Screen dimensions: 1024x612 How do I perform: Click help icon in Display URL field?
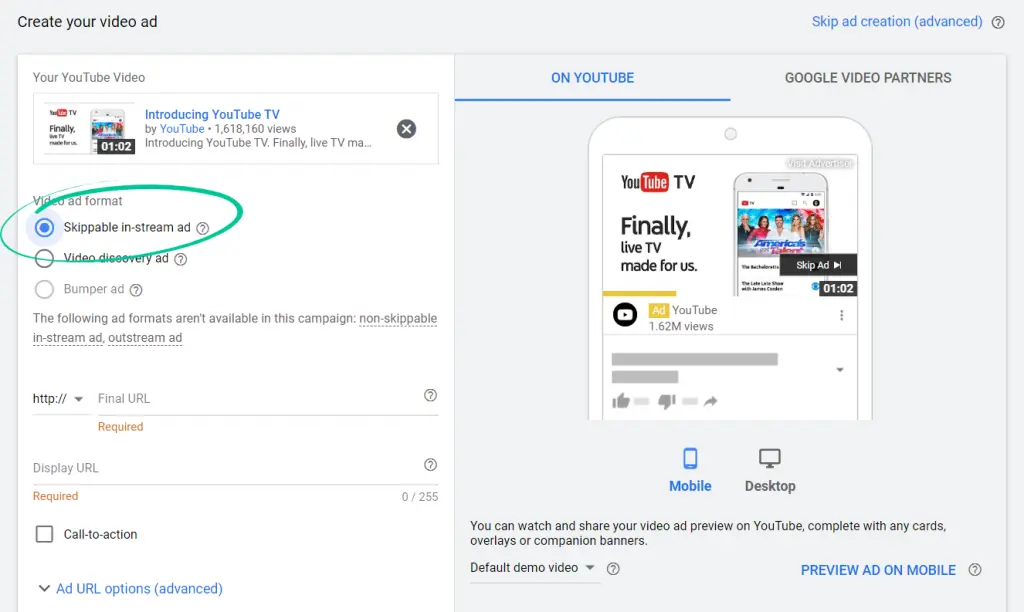tap(430, 465)
